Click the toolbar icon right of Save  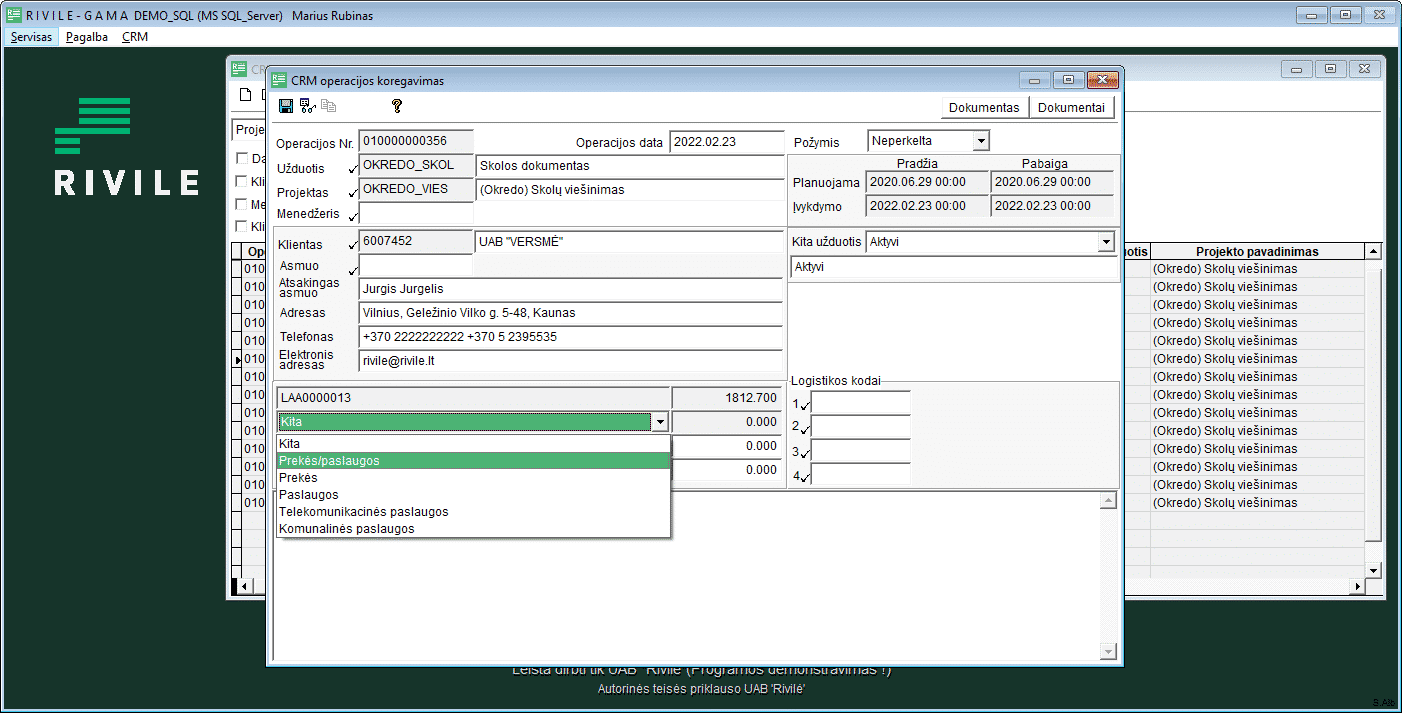coord(307,106)
